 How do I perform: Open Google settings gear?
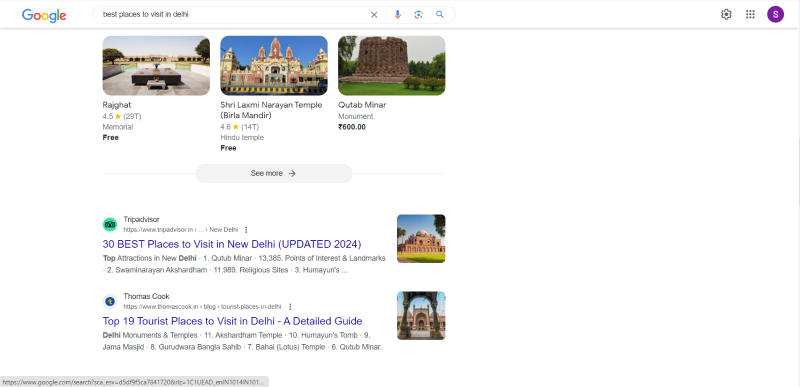tap(726, 14)
